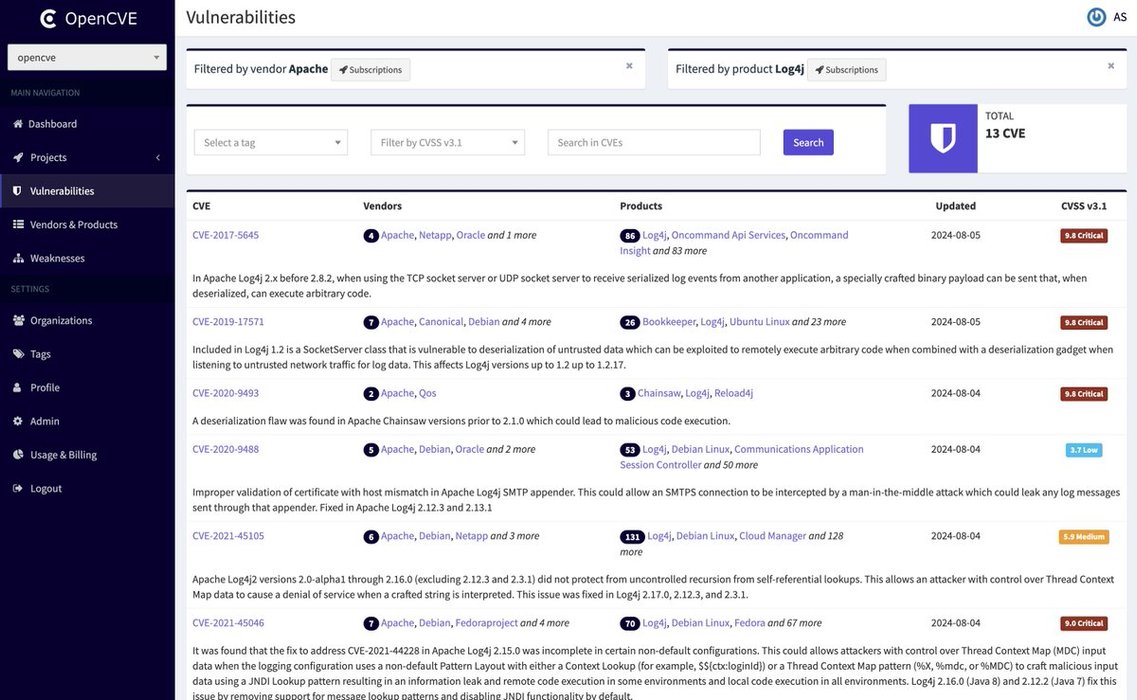Image resolution: width=1137 pixels, height=700 pixels.
Task: Click the 3.7 Low CVSS badge
Action: pos(1083,450)
